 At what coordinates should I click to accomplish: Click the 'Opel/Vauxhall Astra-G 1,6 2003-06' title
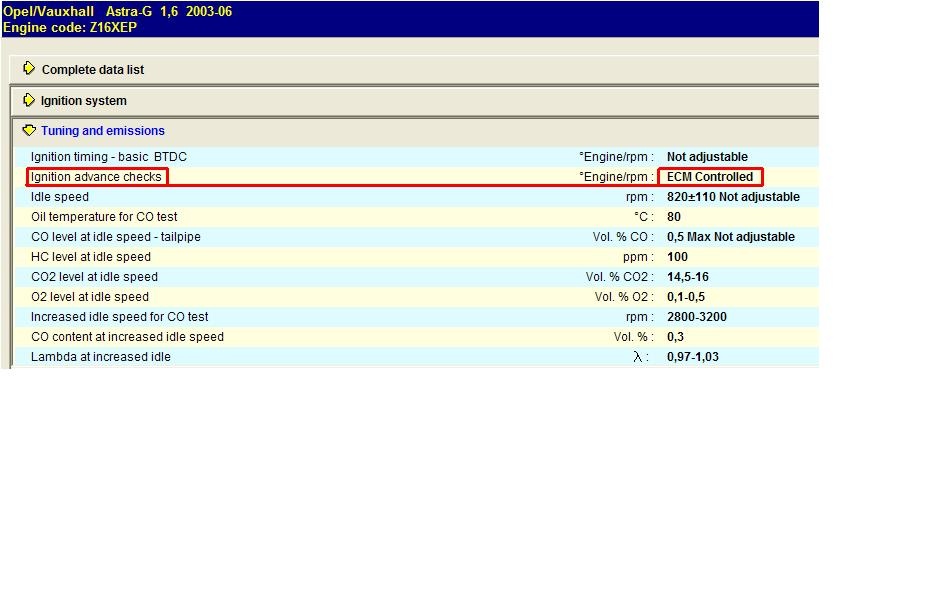coord(118,12)
